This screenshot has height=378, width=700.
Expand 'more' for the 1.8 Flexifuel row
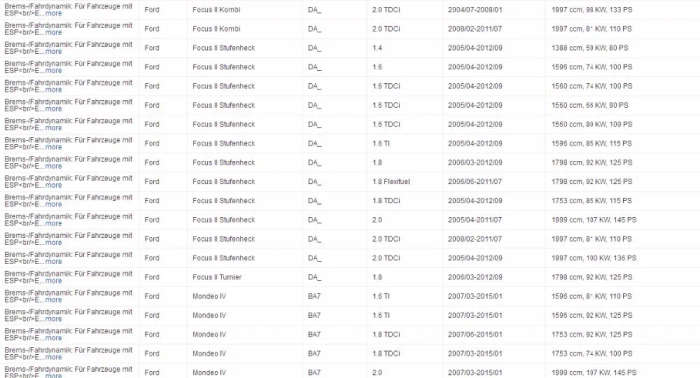(54, 185)
